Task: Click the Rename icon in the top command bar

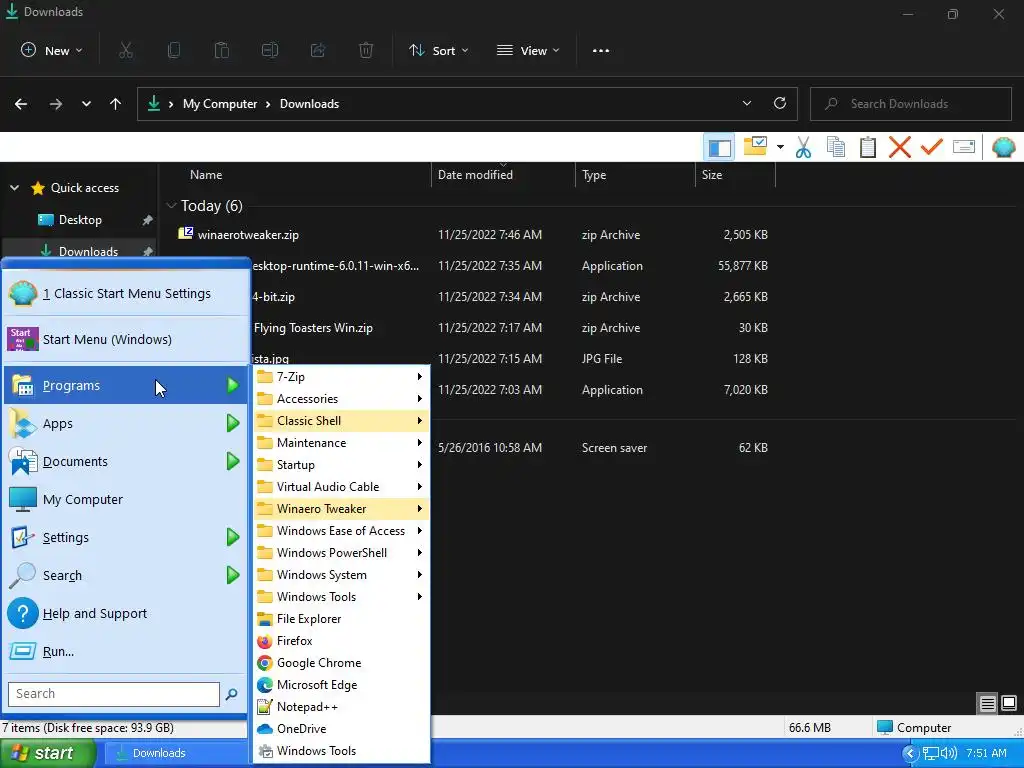Action: [270, 50]
